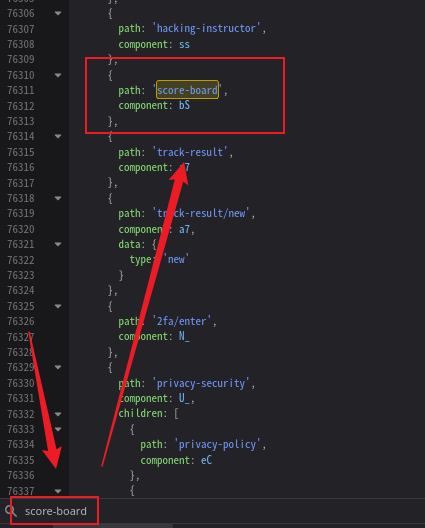Viewport: 425px width, 528px height.
Task: Collapse code block at line 76306
Action: click(58, 13)
